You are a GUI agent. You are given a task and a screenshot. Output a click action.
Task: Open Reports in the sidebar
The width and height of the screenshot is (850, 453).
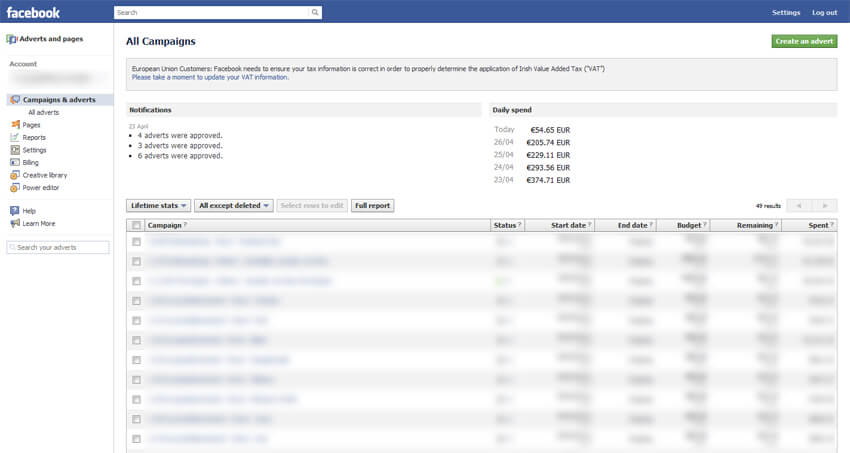click(x=34, y=137)
